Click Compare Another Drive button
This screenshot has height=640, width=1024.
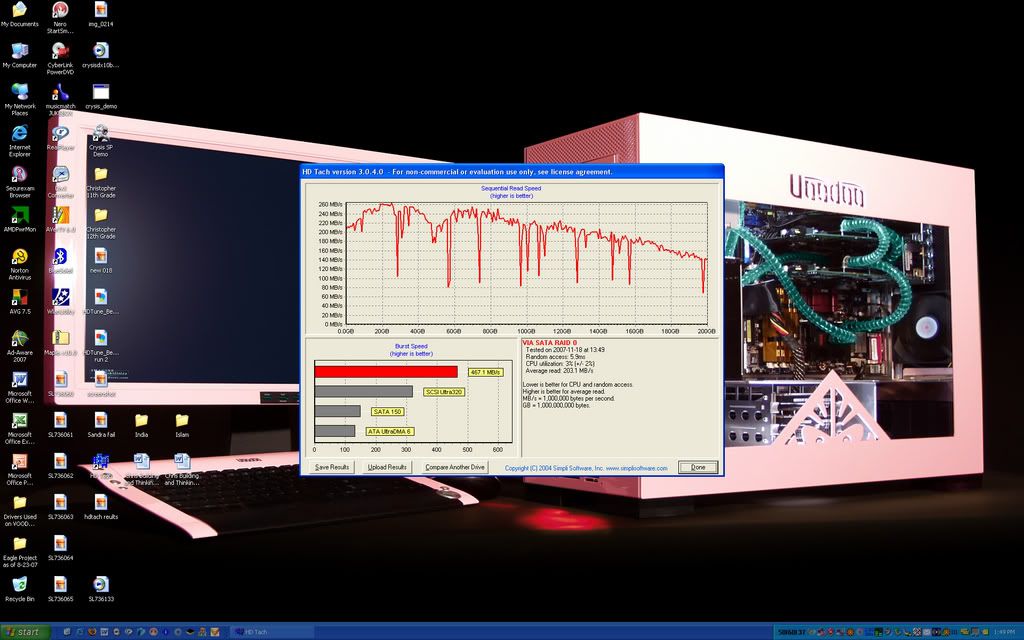pyautogui.click(x=455, y=467)
